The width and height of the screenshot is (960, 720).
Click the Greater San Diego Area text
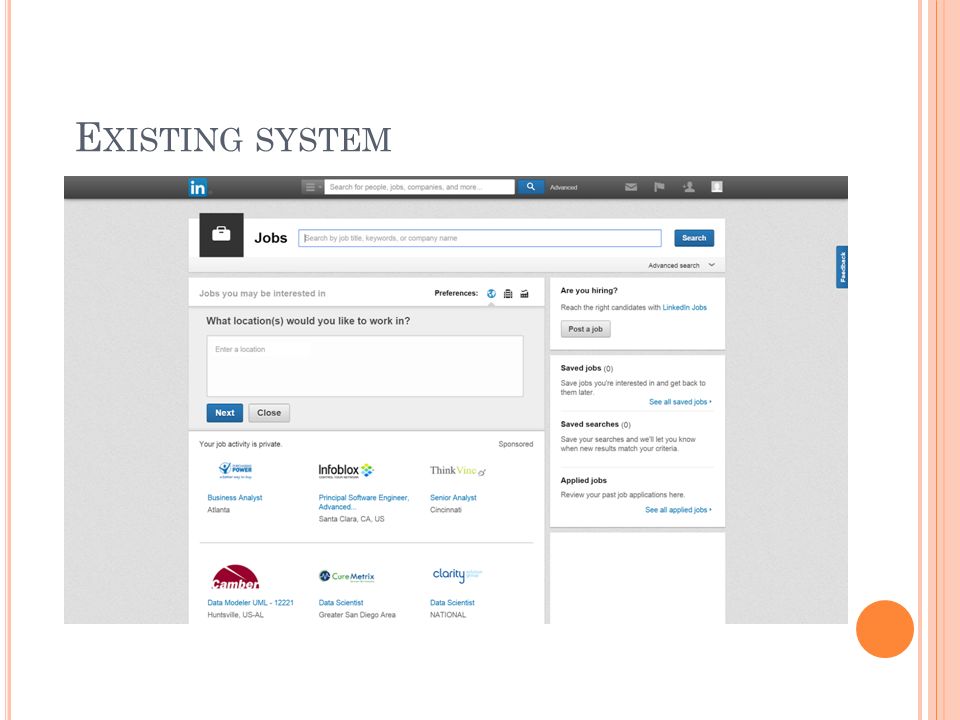coord(357,615)
